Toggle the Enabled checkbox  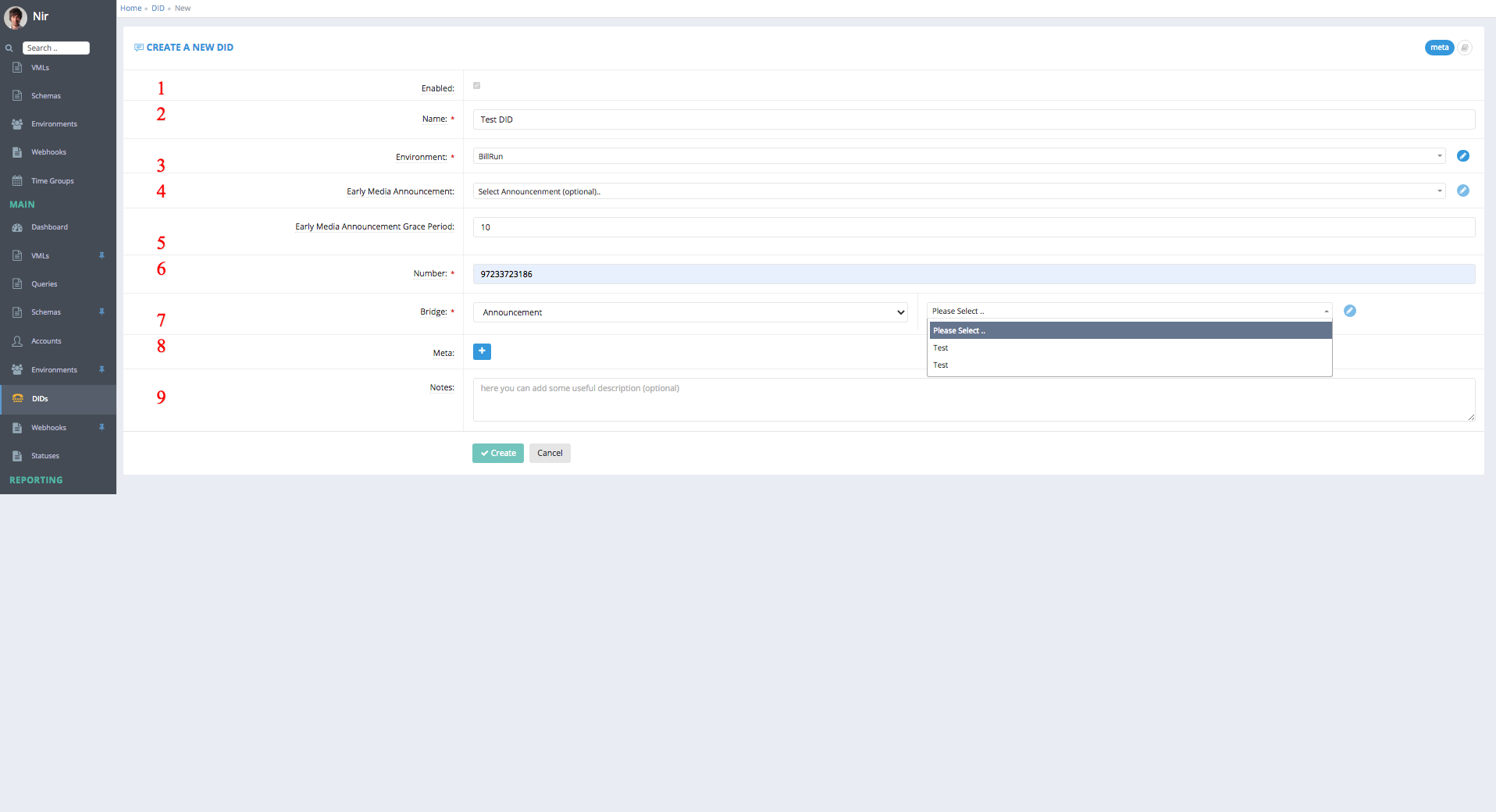pos(476,86)
